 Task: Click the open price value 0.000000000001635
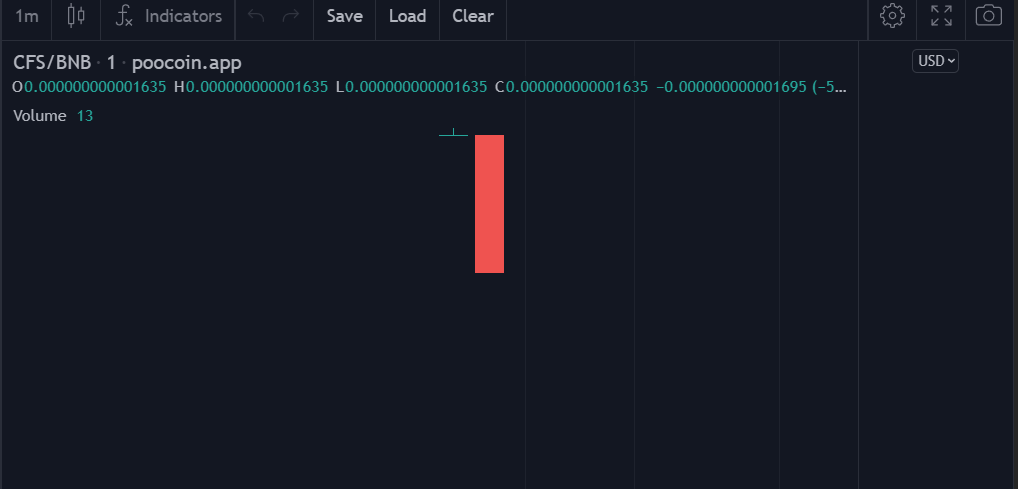[95, 87]
